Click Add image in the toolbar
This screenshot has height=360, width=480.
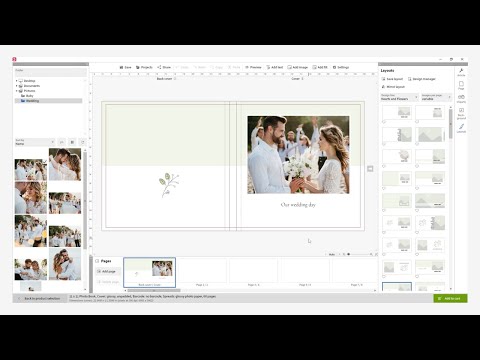pos(298,67)
